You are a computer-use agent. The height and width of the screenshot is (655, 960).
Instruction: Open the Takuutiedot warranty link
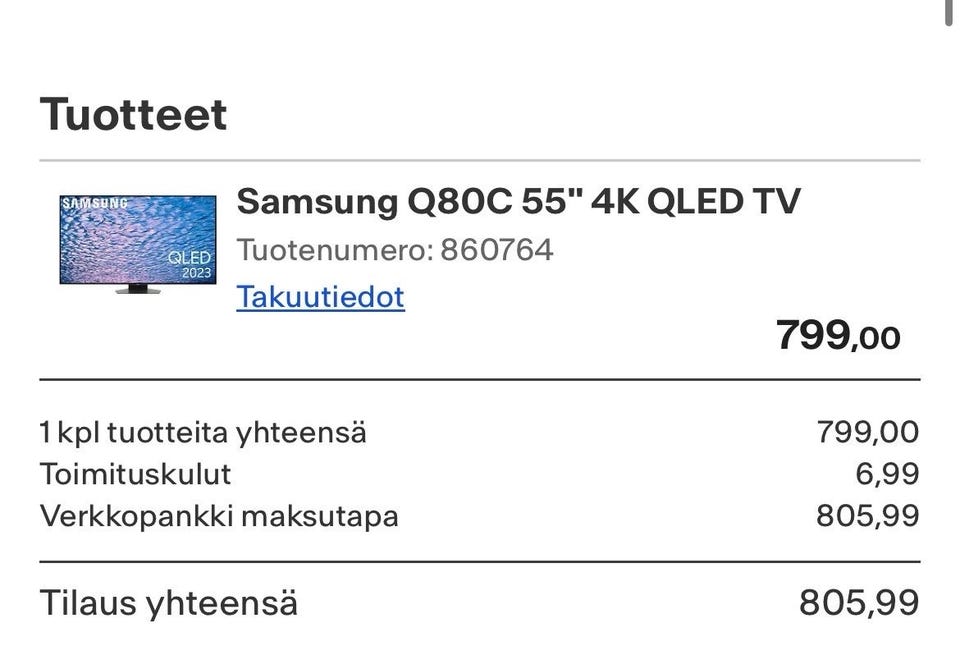320,297
